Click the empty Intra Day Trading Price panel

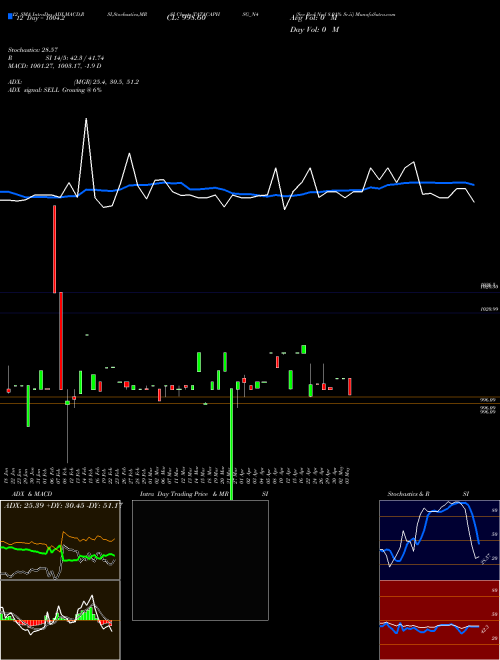200,560
